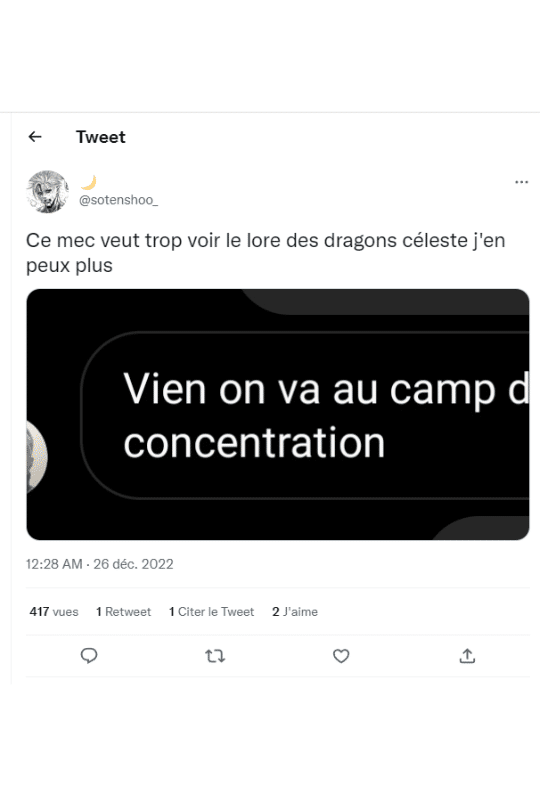Click the moon emoji display name
This screenshot has width=540, height=790.
(x=88, y=182)
